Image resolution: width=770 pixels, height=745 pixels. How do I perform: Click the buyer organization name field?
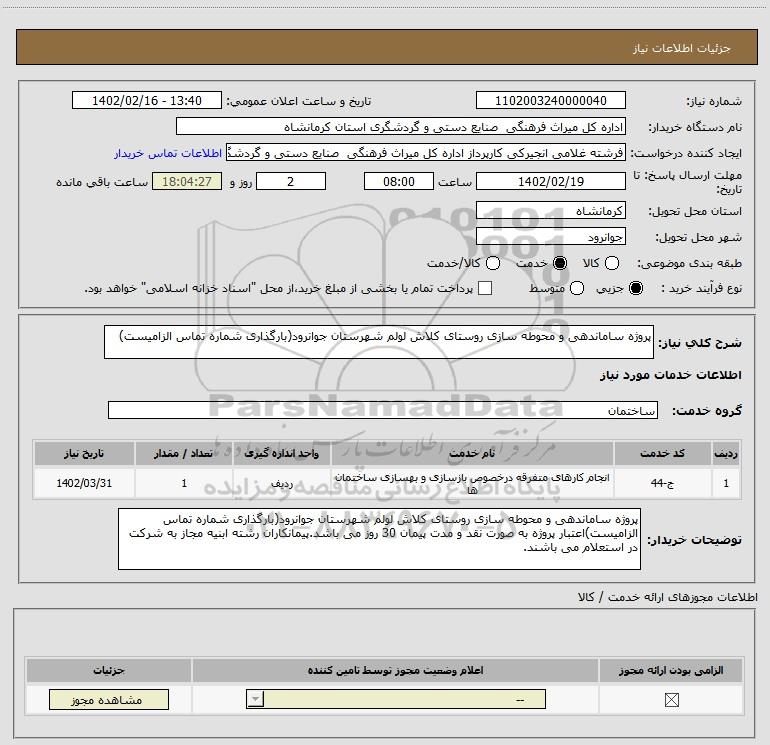(x=401, y=127)
